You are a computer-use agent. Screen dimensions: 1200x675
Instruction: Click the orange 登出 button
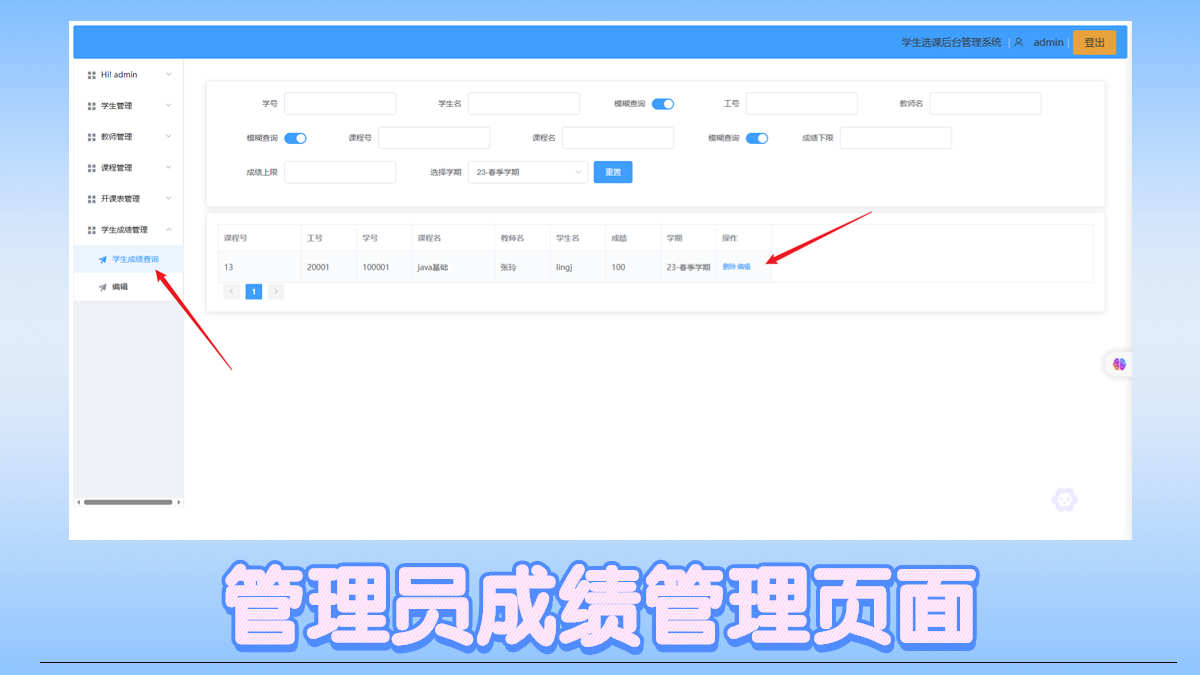click(1094, 42)
